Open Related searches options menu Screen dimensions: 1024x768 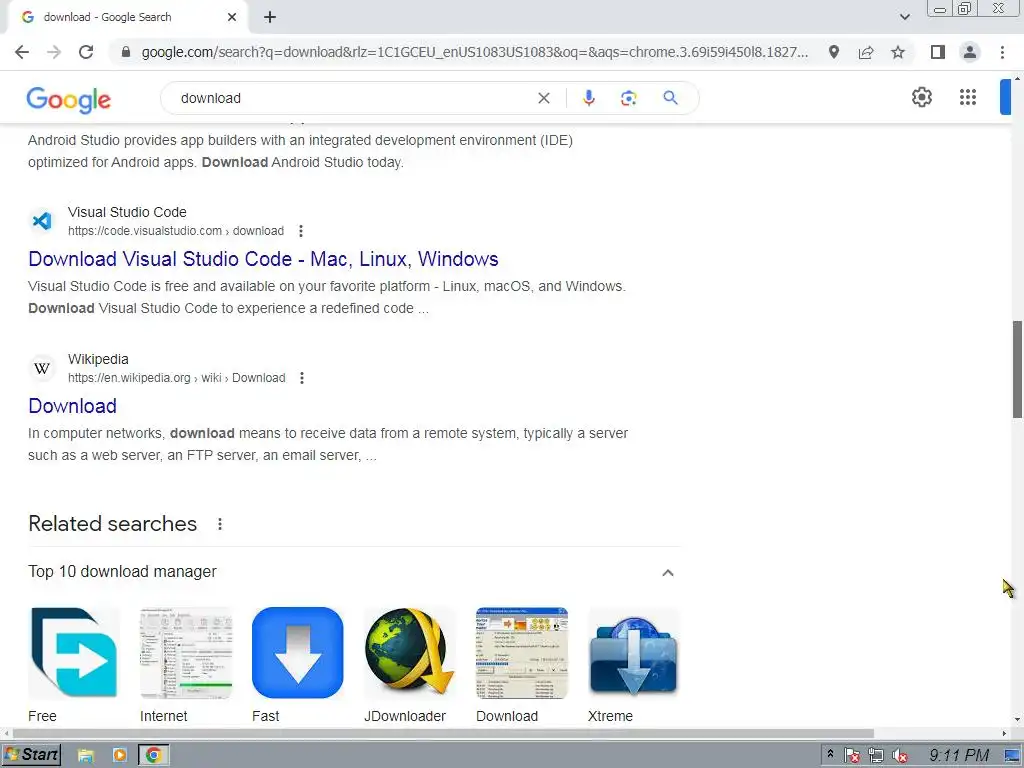[x=220, y=524]
